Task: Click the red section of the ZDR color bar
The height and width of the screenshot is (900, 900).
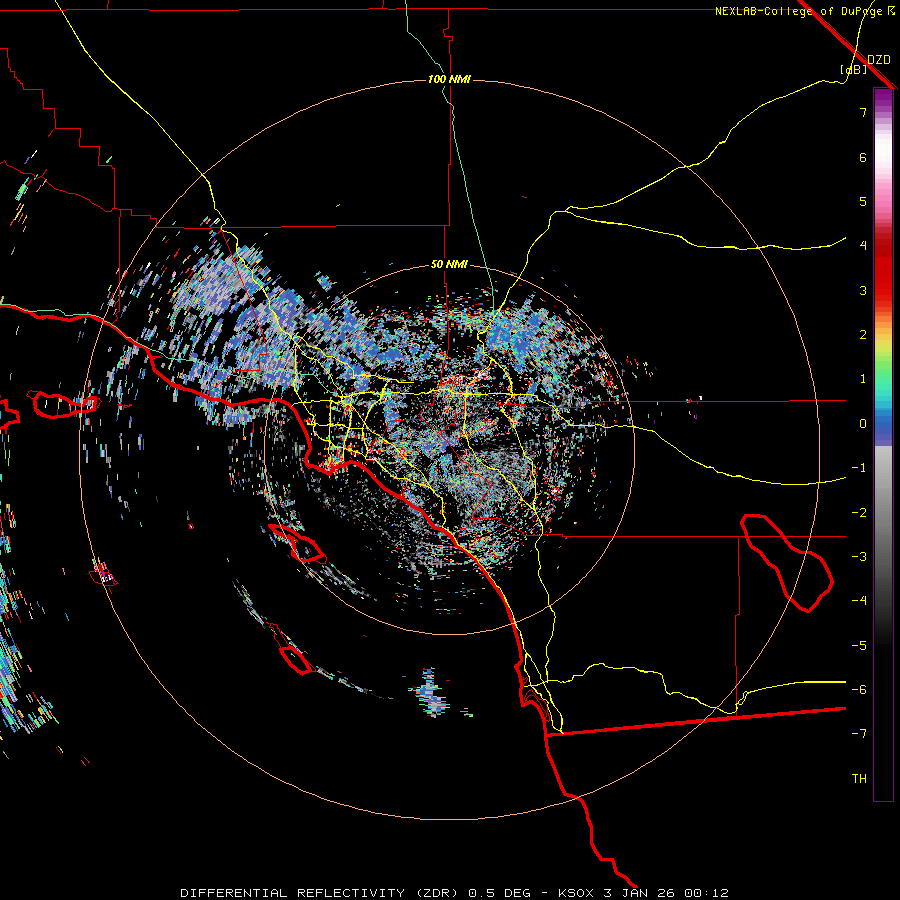Action: [883, 270]
